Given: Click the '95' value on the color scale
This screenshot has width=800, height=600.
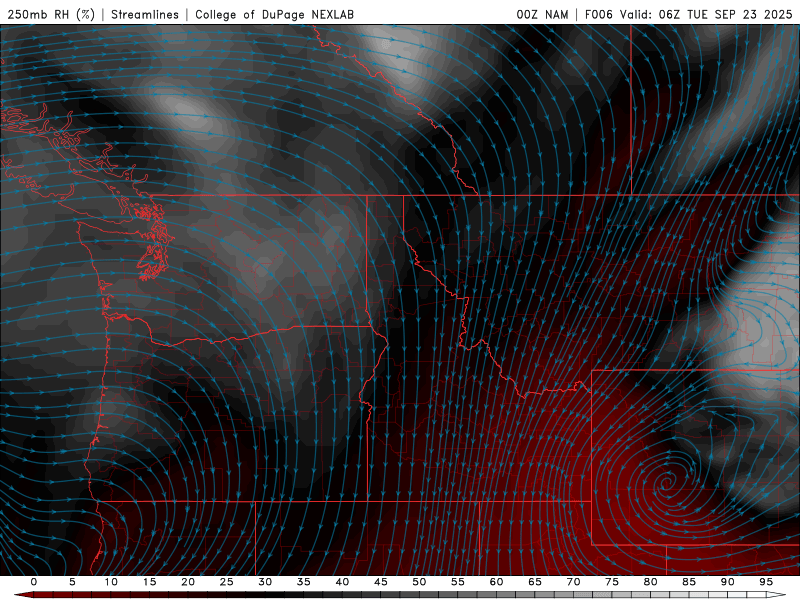Looking at the screenshot, I should click(766, 582).
